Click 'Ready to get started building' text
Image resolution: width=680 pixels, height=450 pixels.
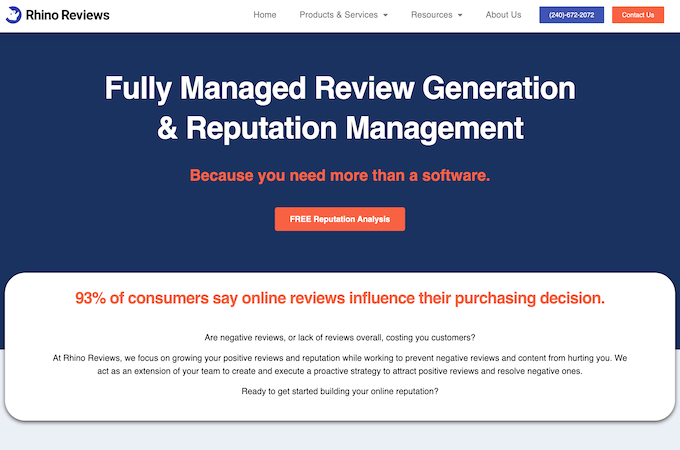pos(340,391)
